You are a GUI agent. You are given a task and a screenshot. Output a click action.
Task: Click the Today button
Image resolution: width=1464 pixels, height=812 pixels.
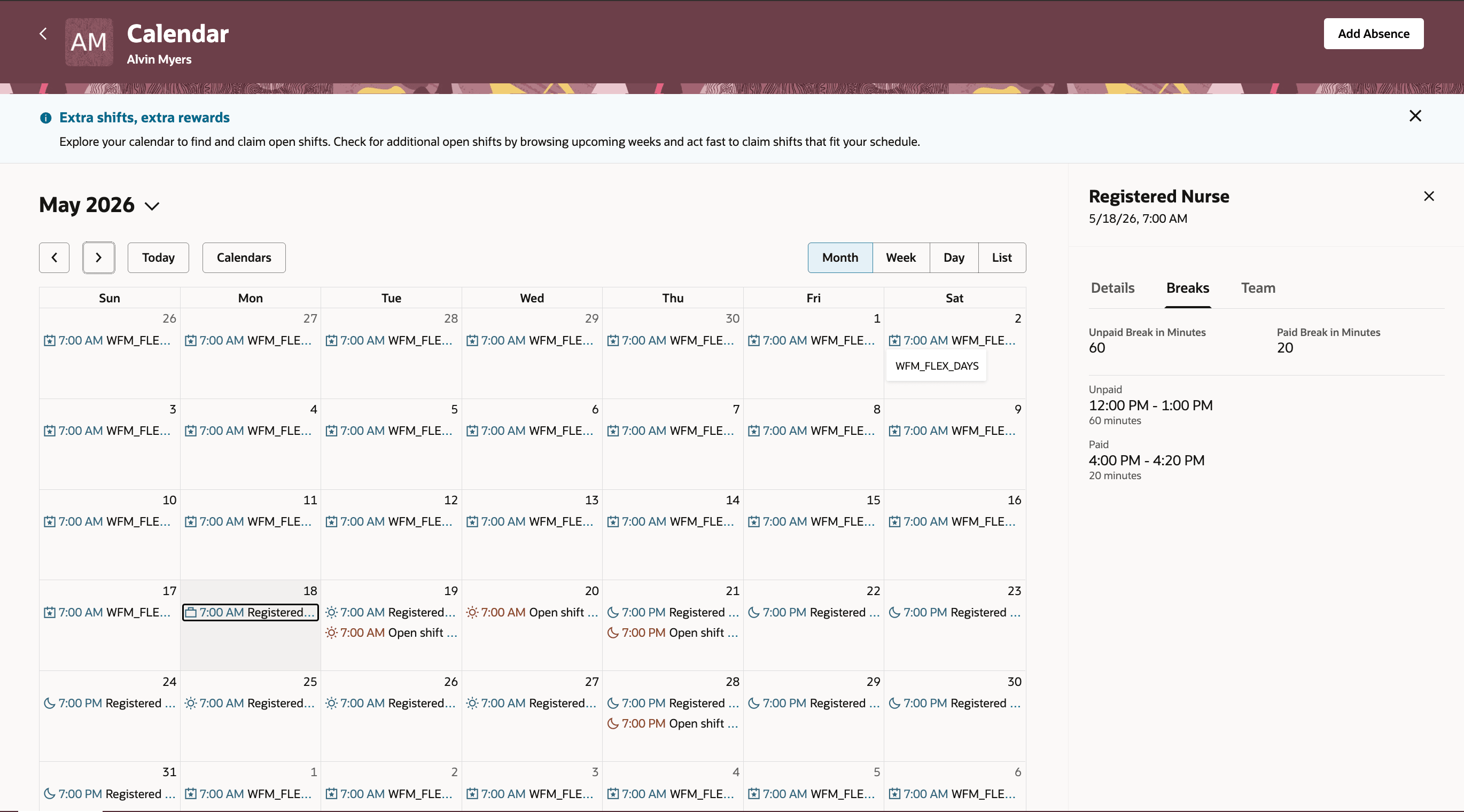(158, 257)
